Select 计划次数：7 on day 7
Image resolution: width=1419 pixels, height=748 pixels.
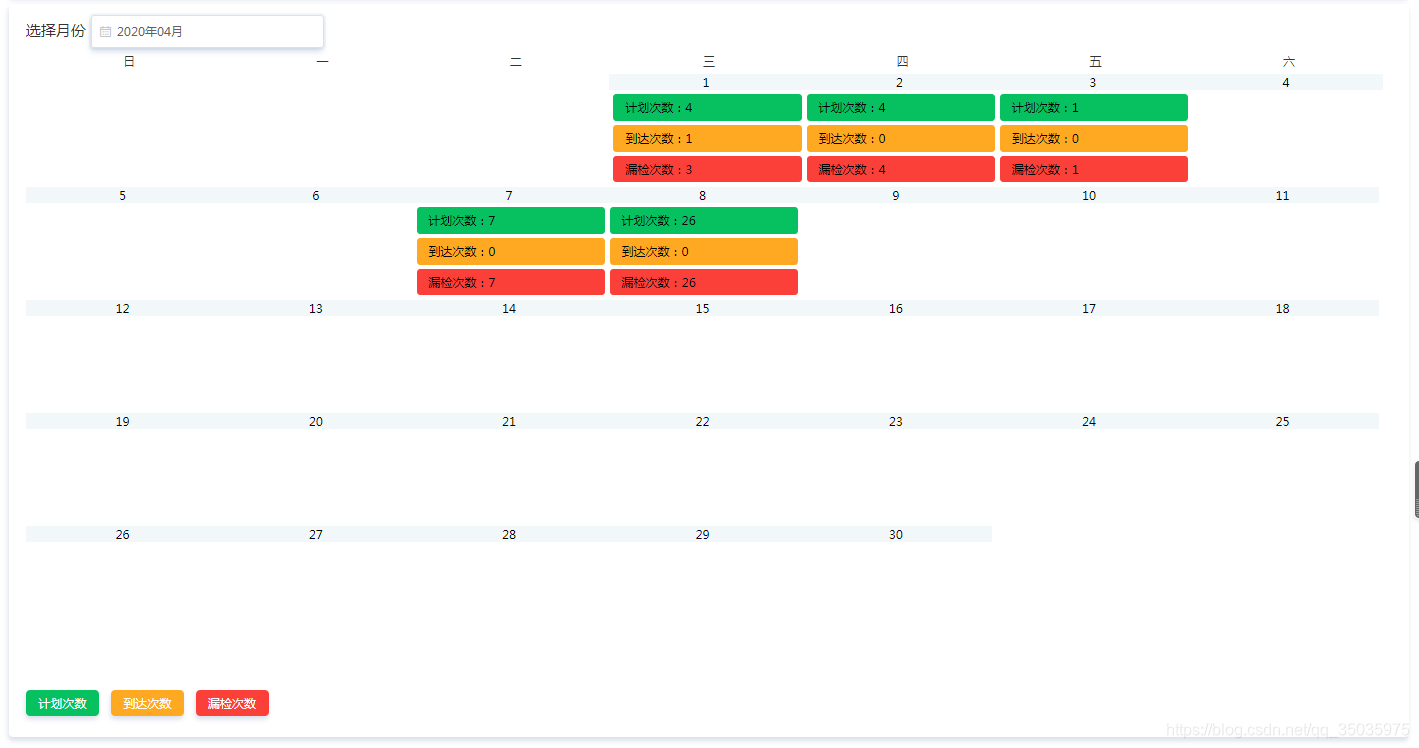coord(510,220)
